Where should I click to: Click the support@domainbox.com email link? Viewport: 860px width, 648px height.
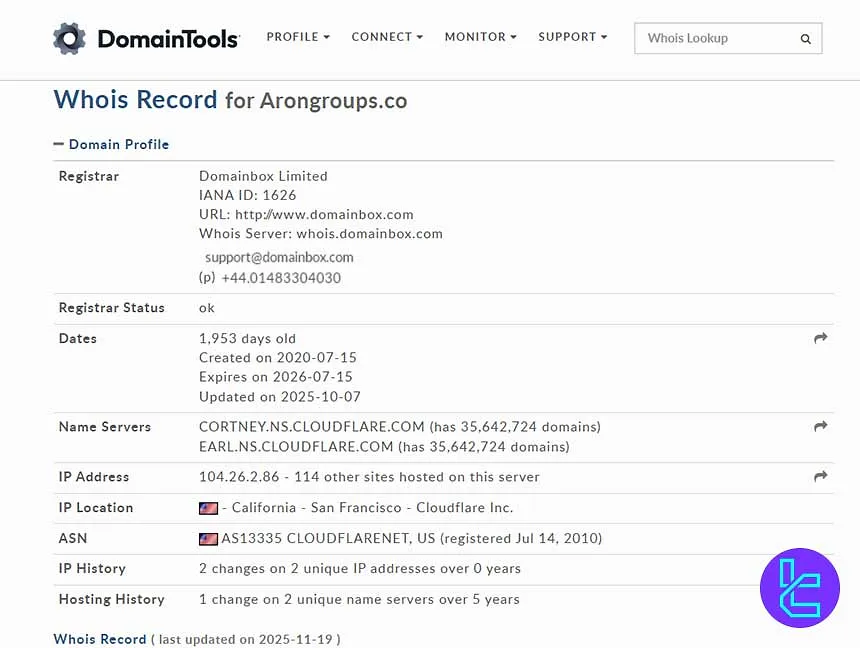pos(279,257)
